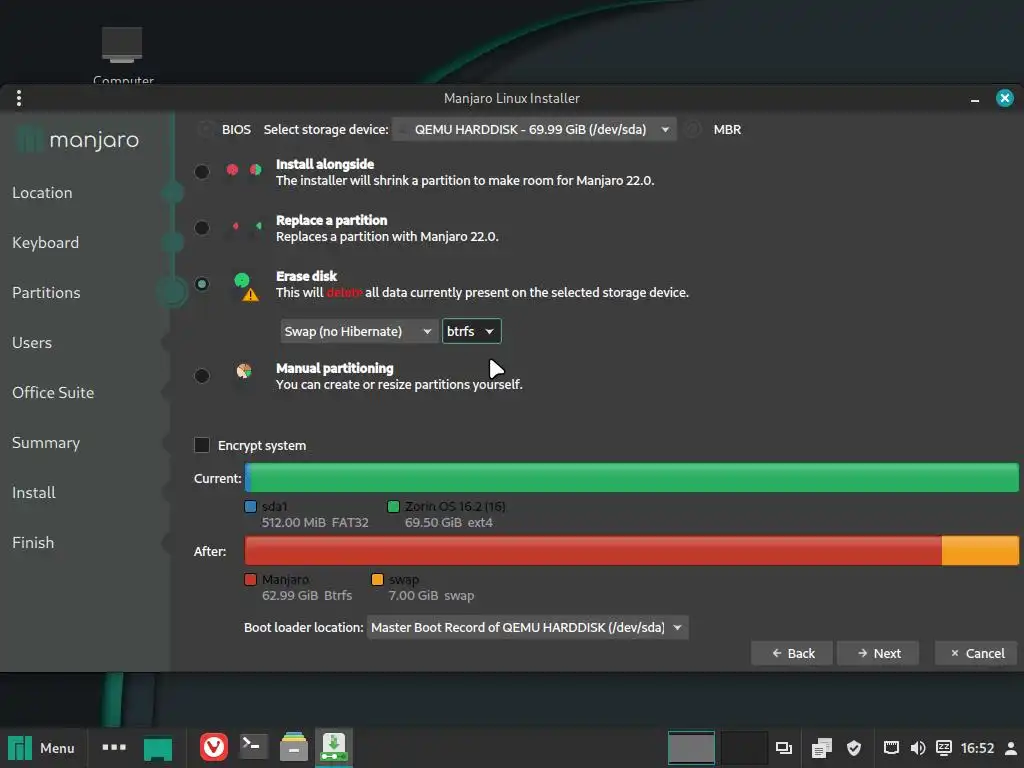
Task: Select the Replace a partition radio button
Action: [x=202, y=228]
